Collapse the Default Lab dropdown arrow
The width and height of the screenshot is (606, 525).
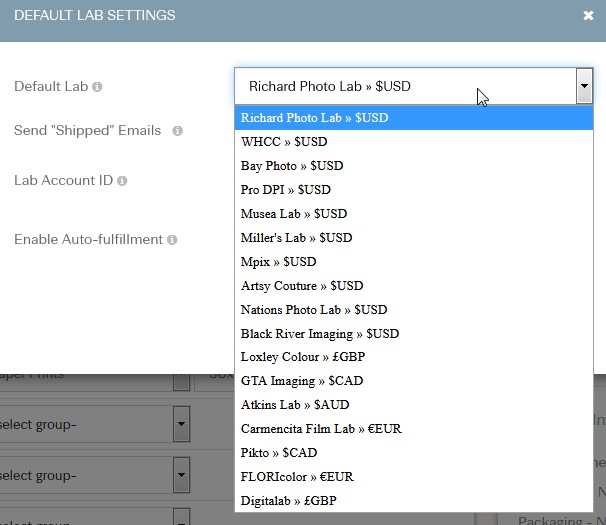[x=584, y=86]
